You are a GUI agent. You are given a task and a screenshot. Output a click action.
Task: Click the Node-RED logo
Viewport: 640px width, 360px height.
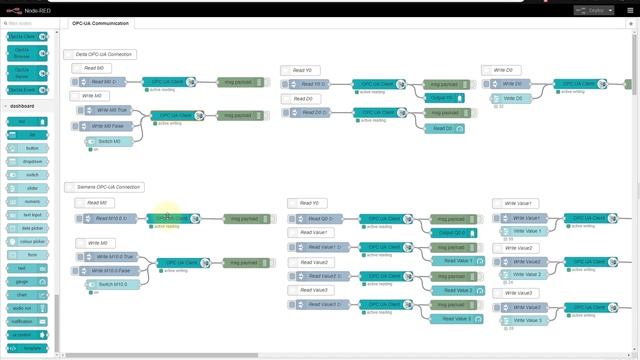pos(29,11)
